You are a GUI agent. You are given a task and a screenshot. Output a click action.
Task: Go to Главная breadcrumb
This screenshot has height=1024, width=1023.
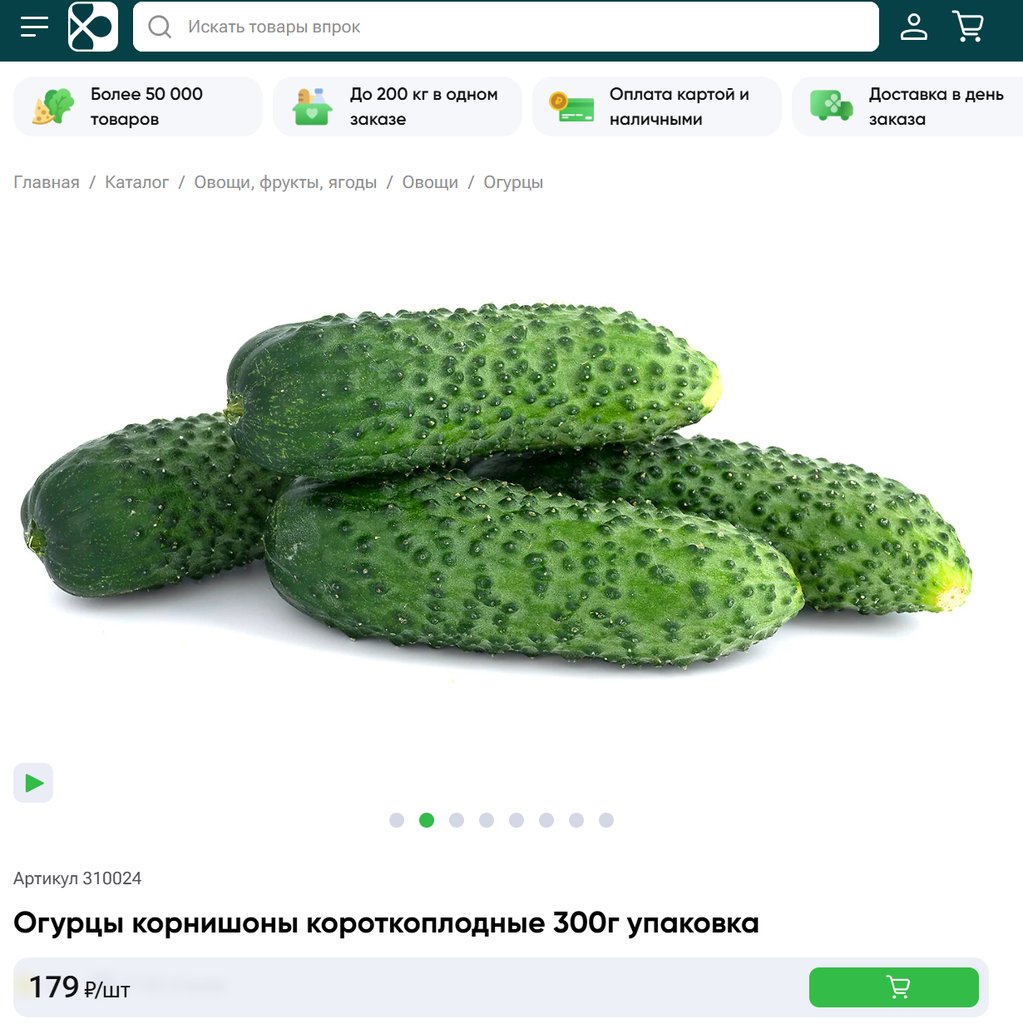point(46,182)
